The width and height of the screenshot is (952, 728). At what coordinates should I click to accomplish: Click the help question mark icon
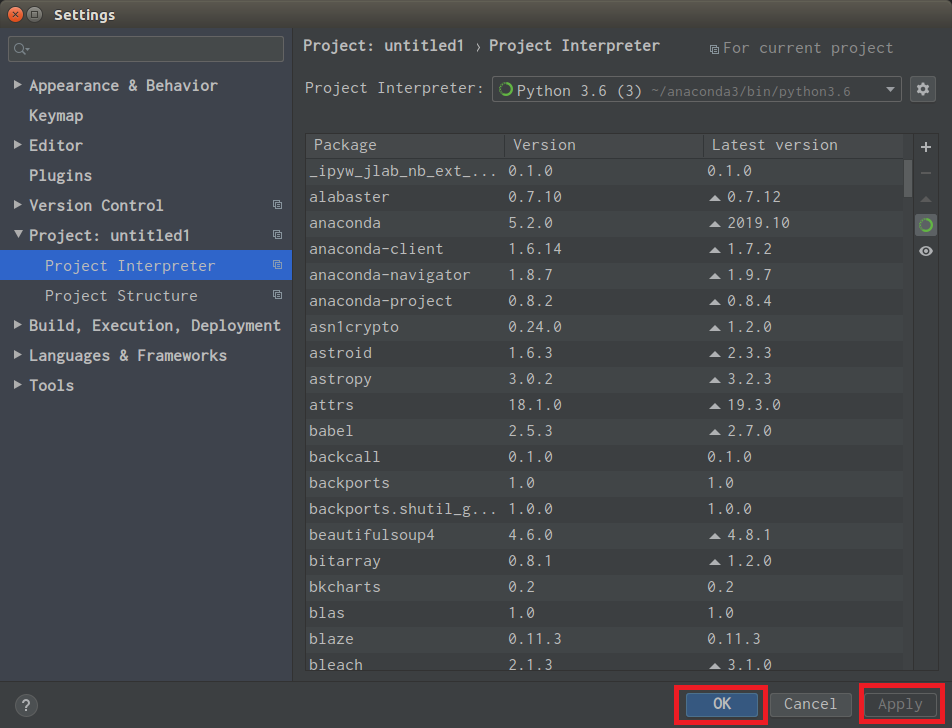(26, 705)
